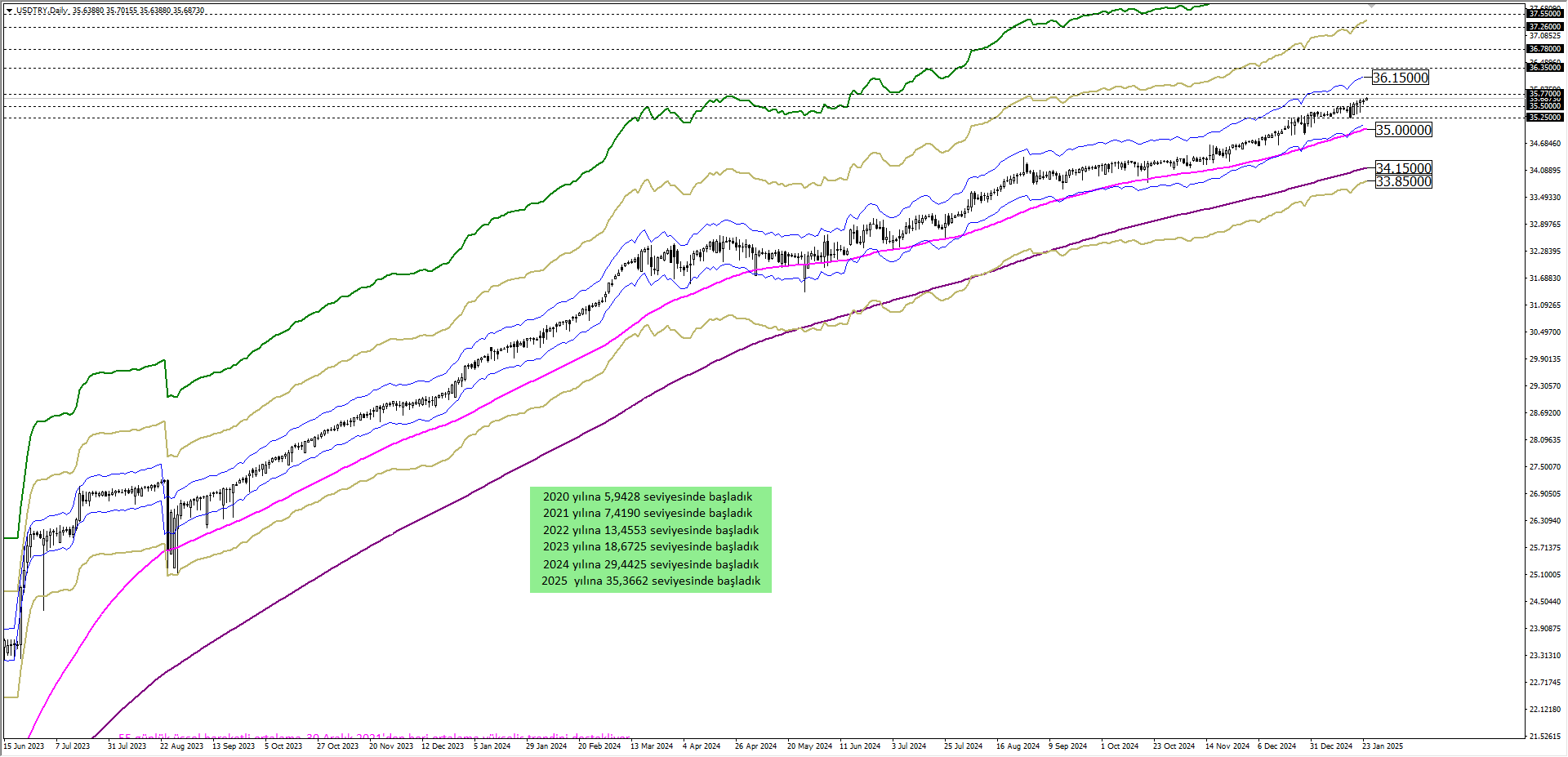Screen dimensions: 1568x757
Task: Click the 36.78000 level price tag
Action: point(1545,49)
